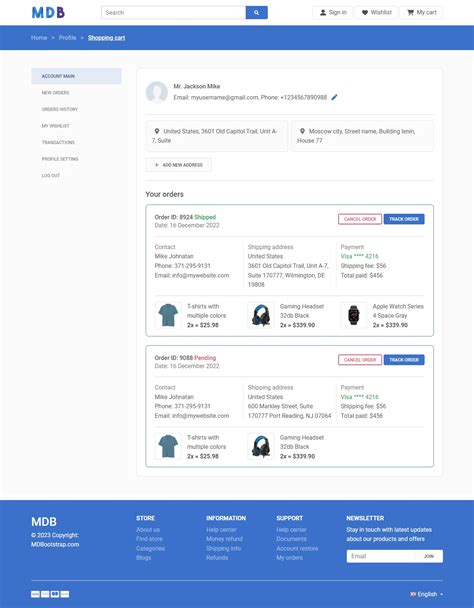Go to Profile breadcrumb link

[67, 38]
